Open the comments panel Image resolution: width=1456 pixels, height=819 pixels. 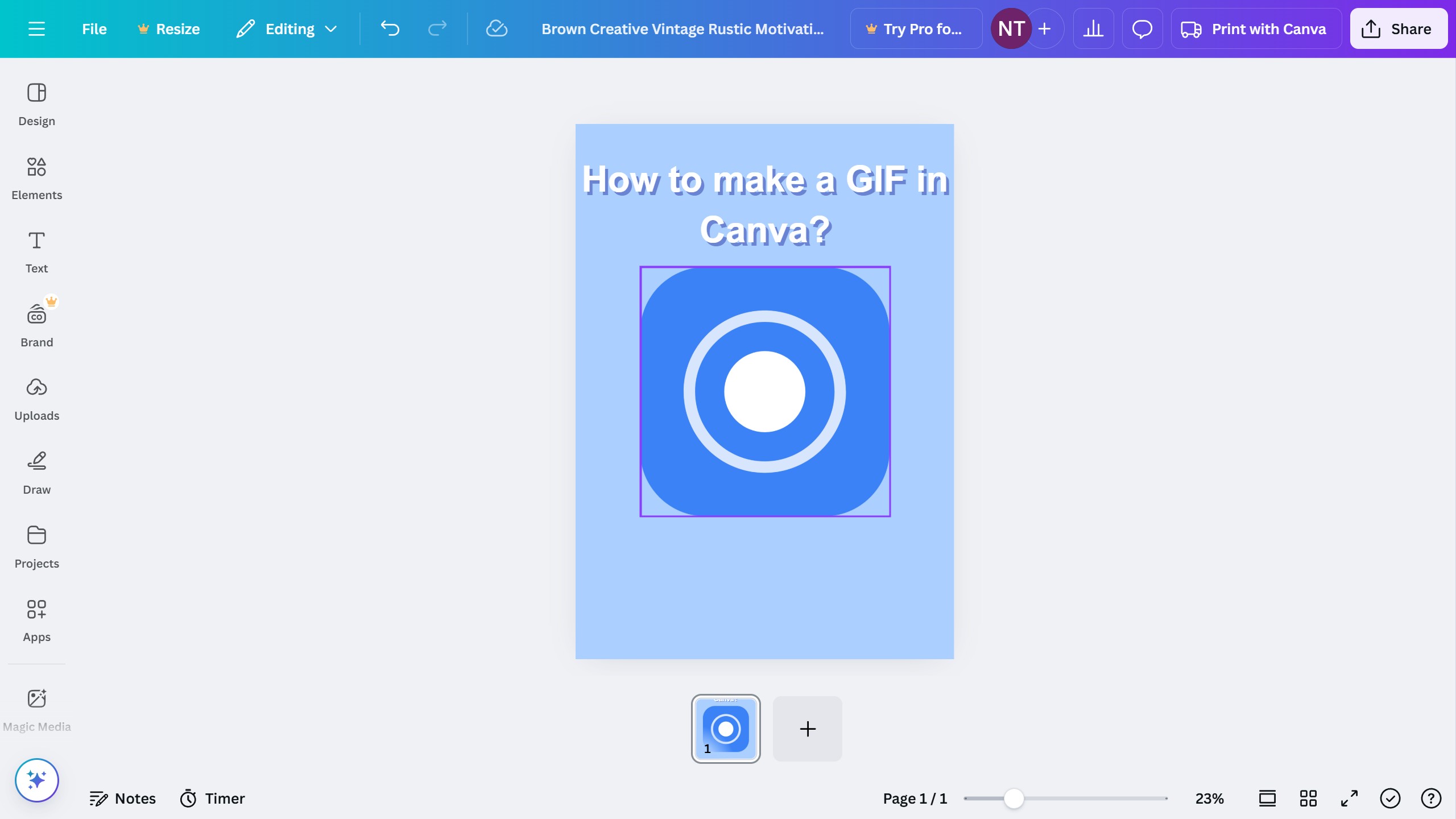click(x=1142, y=28)
